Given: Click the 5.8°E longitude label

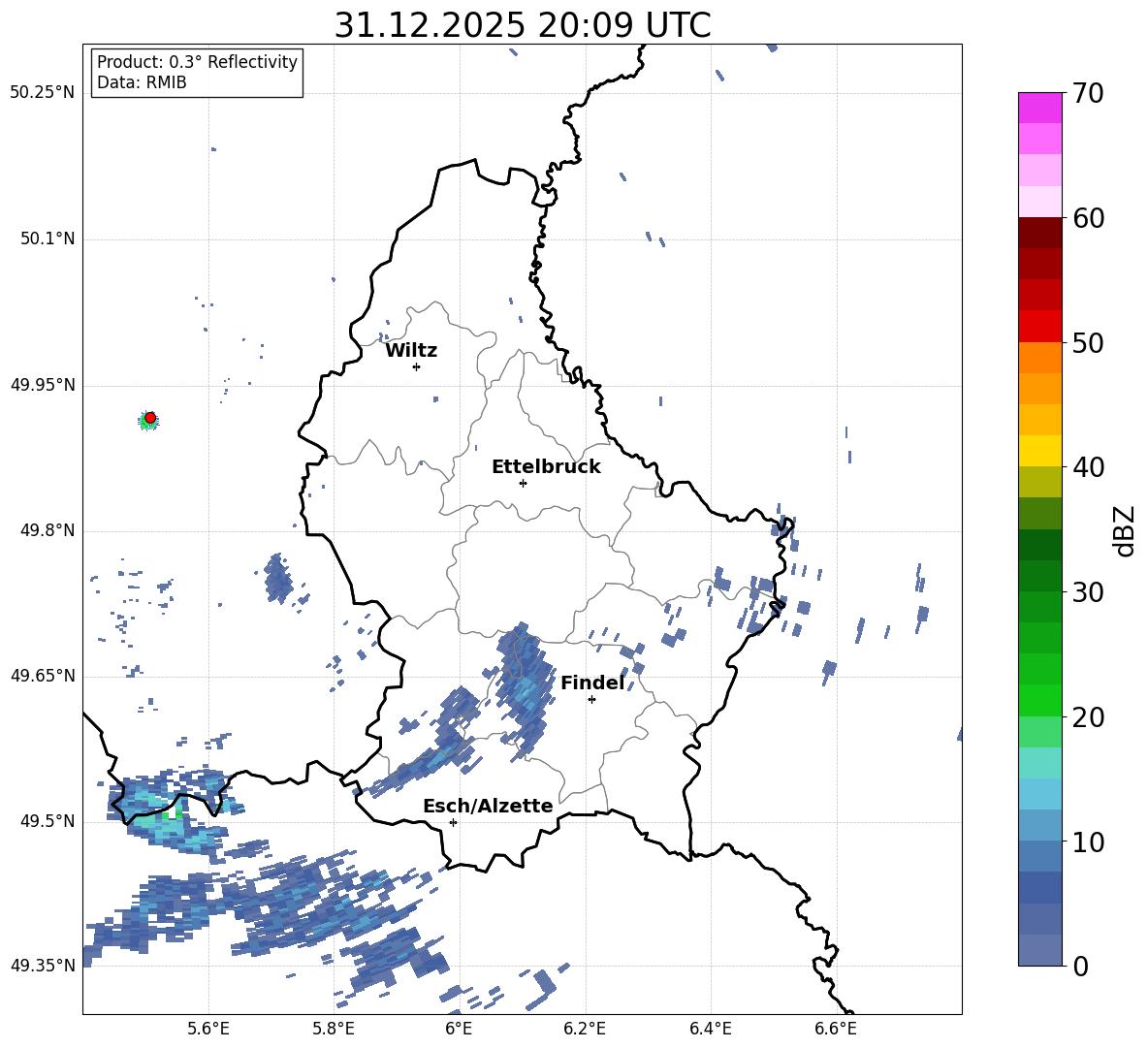Looking at the screenshot, I should 334,1029.
